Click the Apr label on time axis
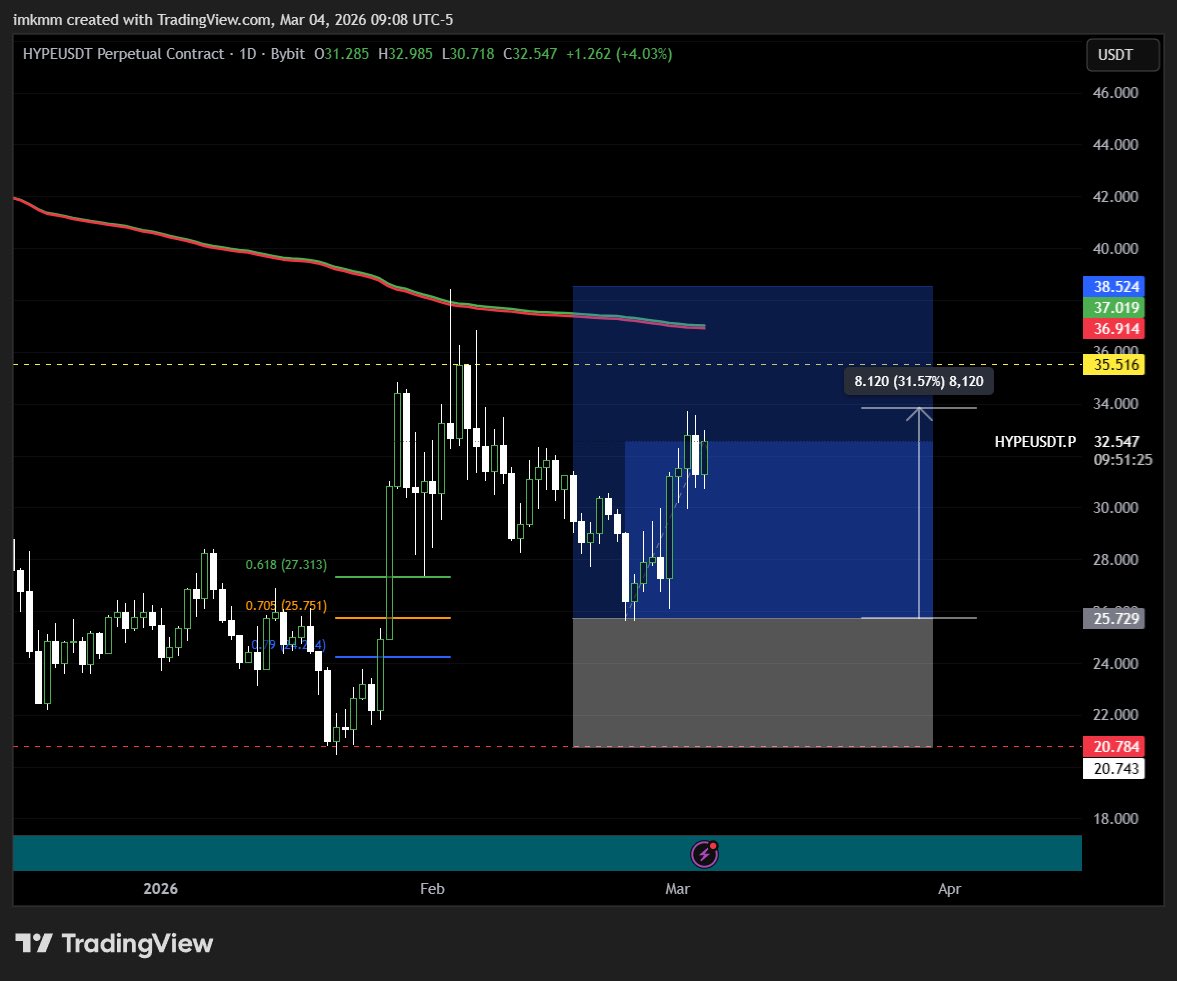Viewport: 1177px width, 981px height. (x=949, y=889)
